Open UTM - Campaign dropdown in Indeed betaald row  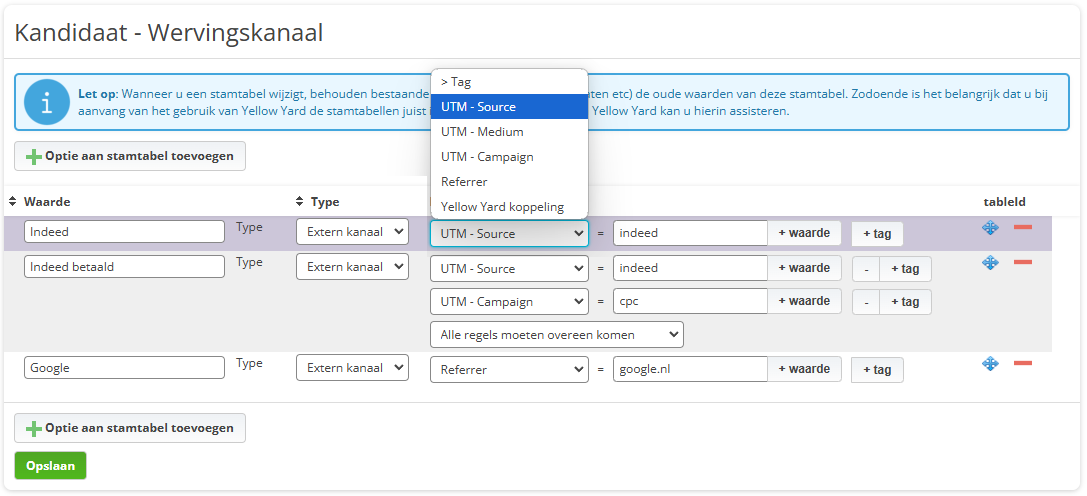click(x=510, y=302)
